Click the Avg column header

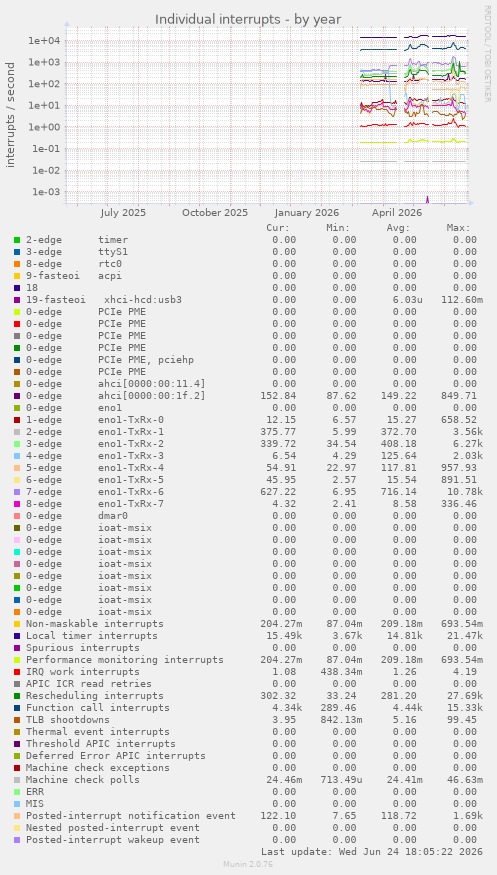pyautogui.click(x=398, y=228)
